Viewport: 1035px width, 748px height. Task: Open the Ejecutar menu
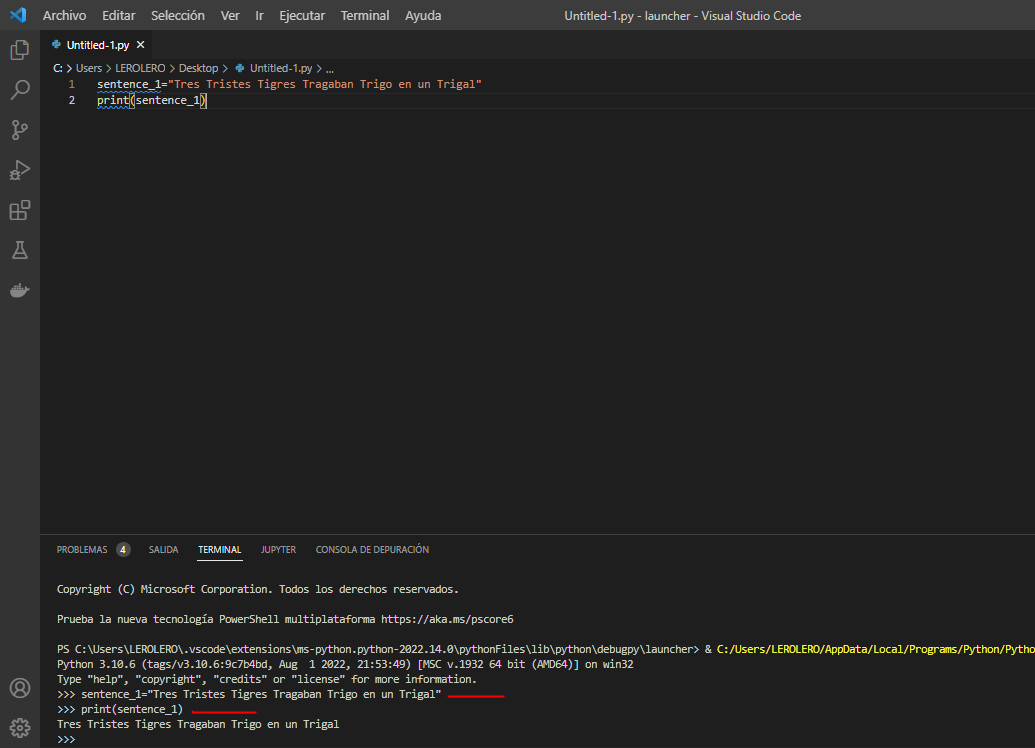coord(302,16)
